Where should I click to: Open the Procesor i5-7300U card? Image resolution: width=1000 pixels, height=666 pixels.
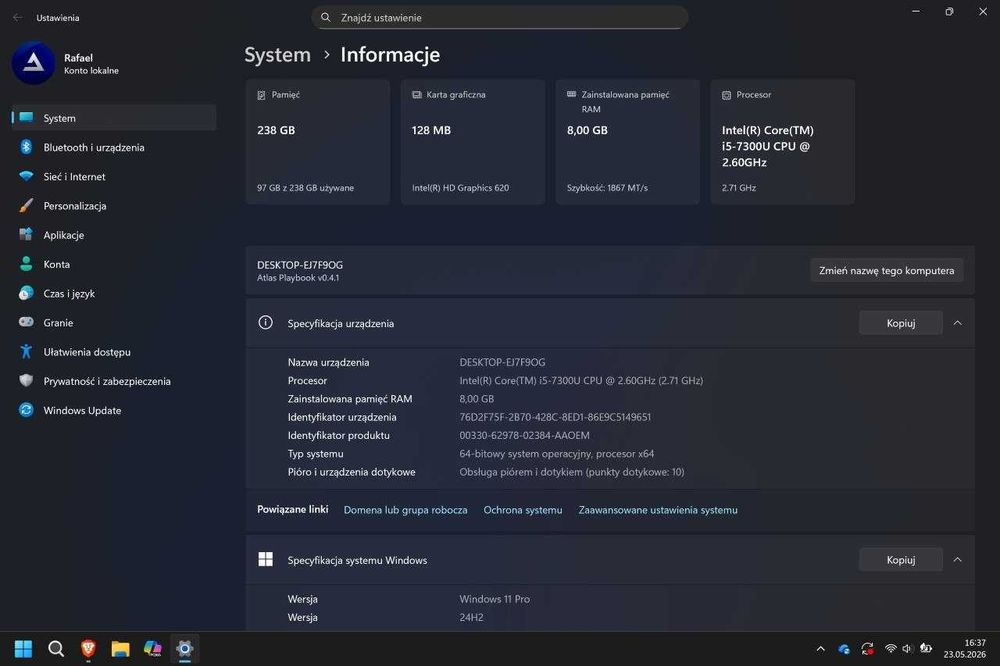783,142
